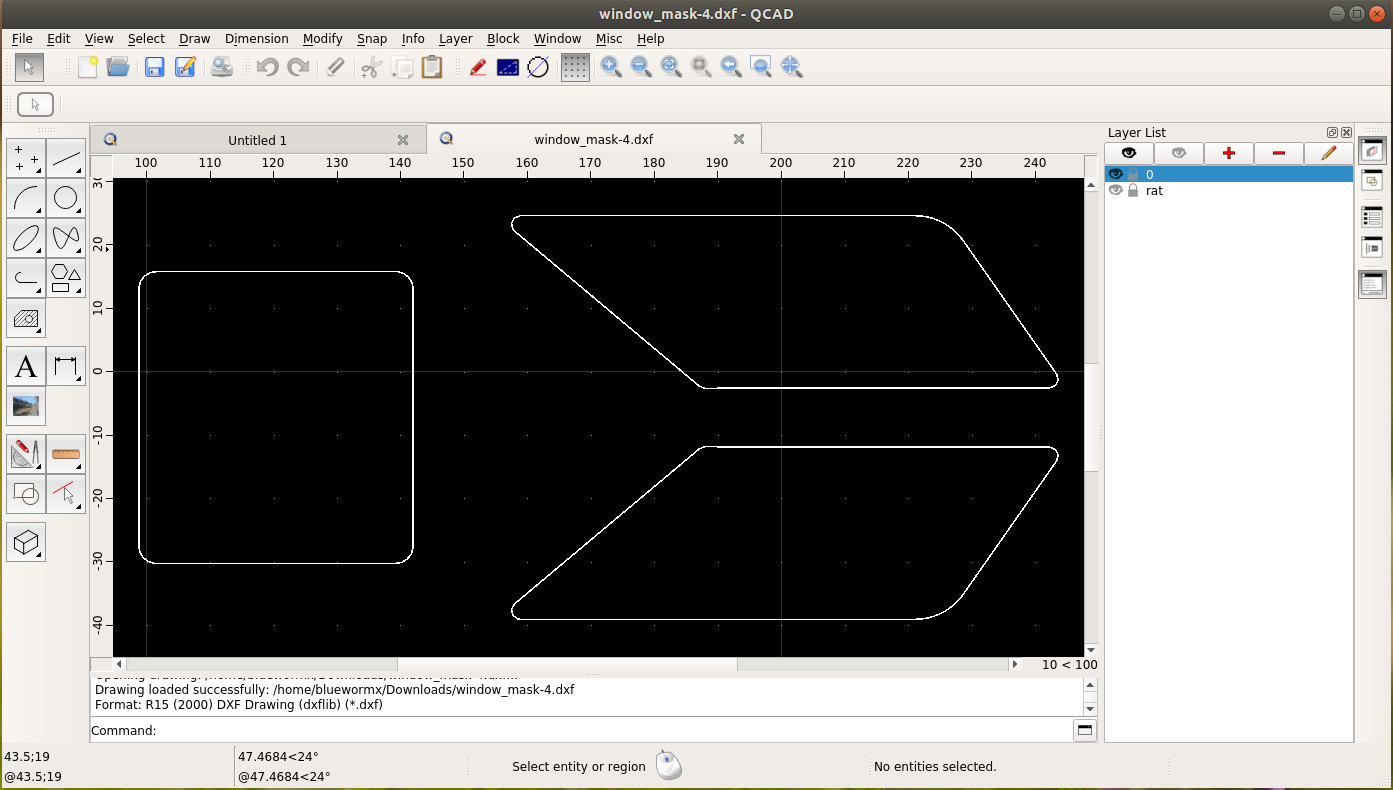Open the Dimension tools
Image resolution: width=1393 pixels, height=790 pixels.
[66, 366]
